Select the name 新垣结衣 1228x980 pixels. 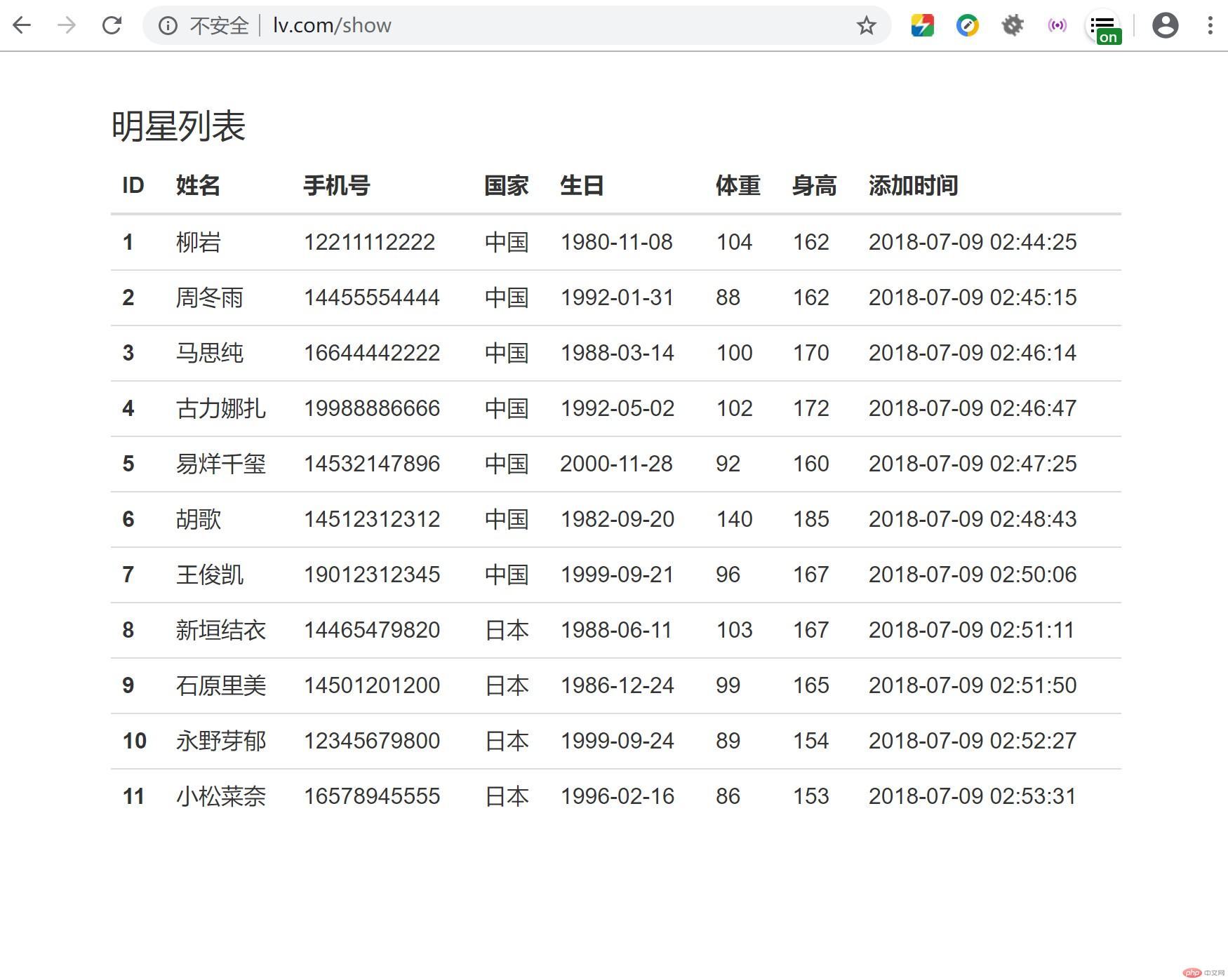[x=220, y=630]
